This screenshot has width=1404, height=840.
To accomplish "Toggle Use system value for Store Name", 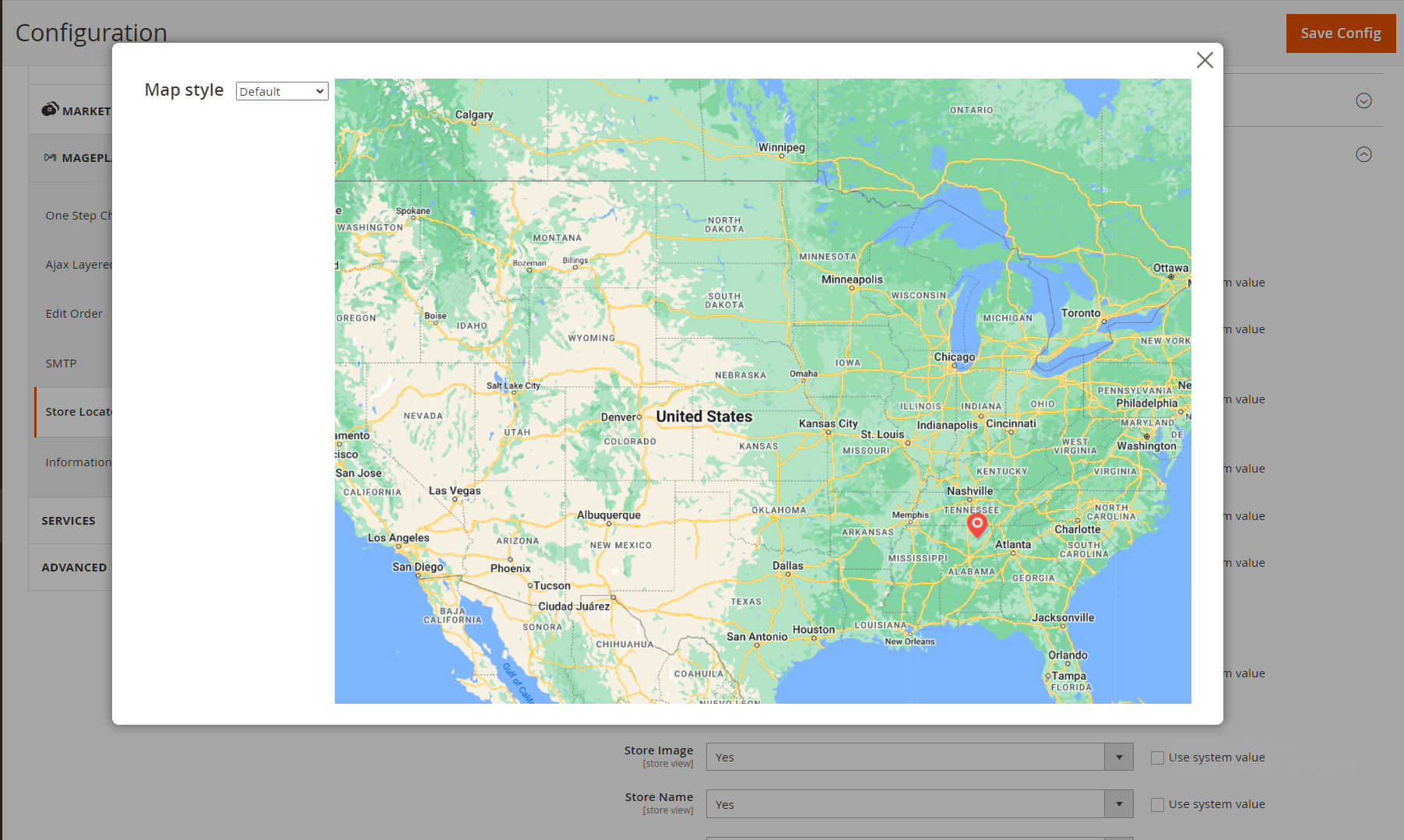I will 1157,805.
